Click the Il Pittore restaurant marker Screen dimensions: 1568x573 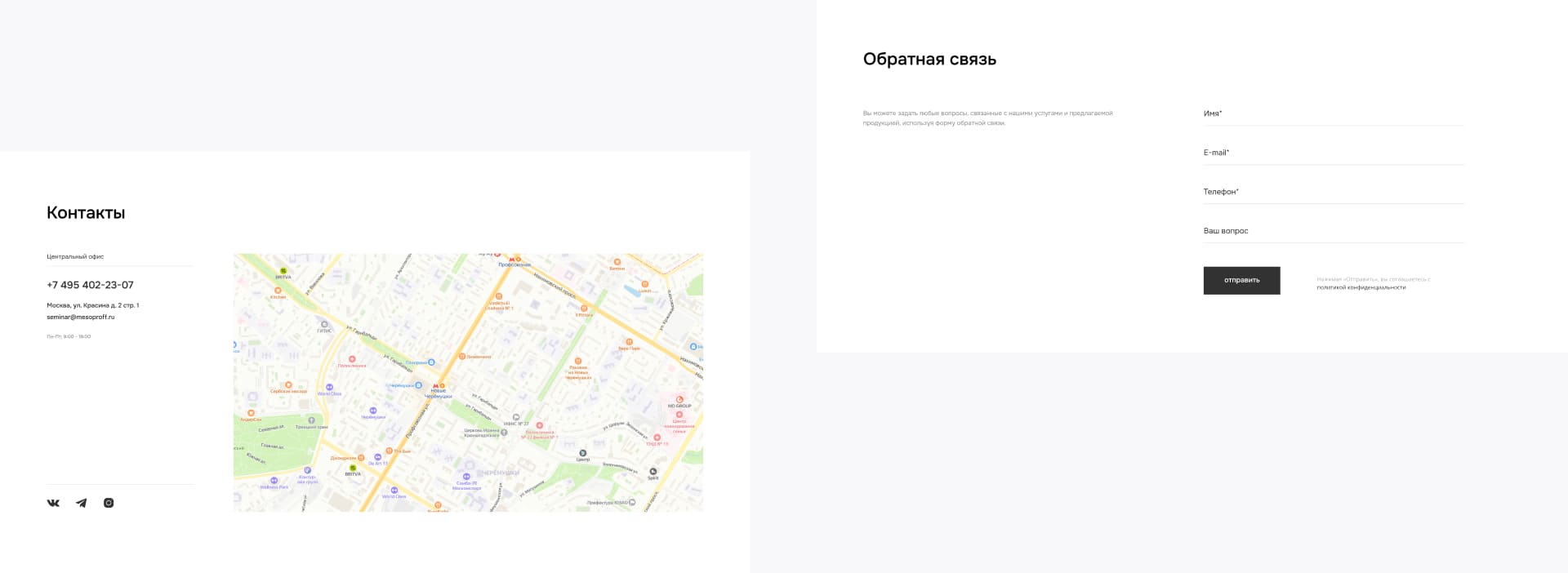click(584, 309)
